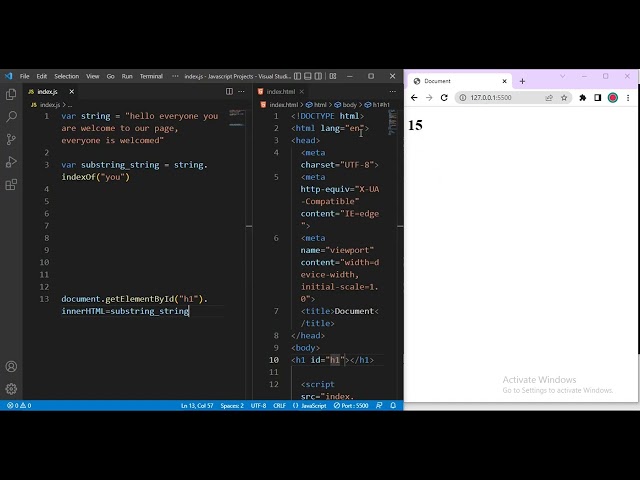The image size is (640, 480).
Task: Close the Document tab in Chrome
Action: pyautogui.click(x=504, y=81)
